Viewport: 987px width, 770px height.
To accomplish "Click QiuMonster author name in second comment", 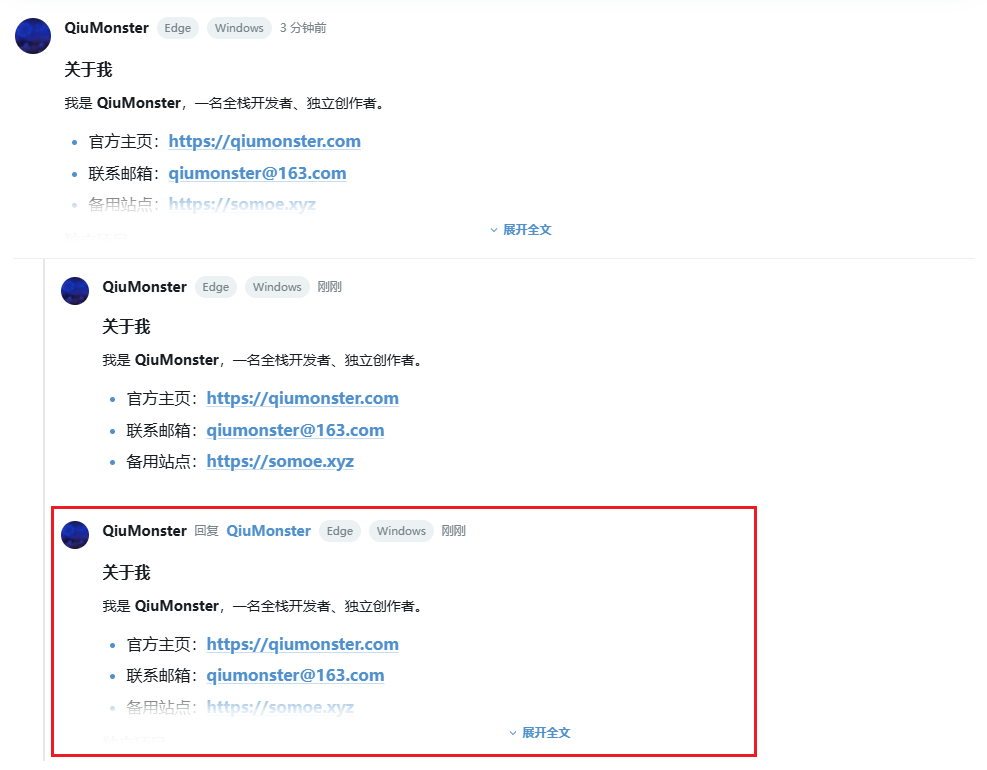I will (145, 287).
